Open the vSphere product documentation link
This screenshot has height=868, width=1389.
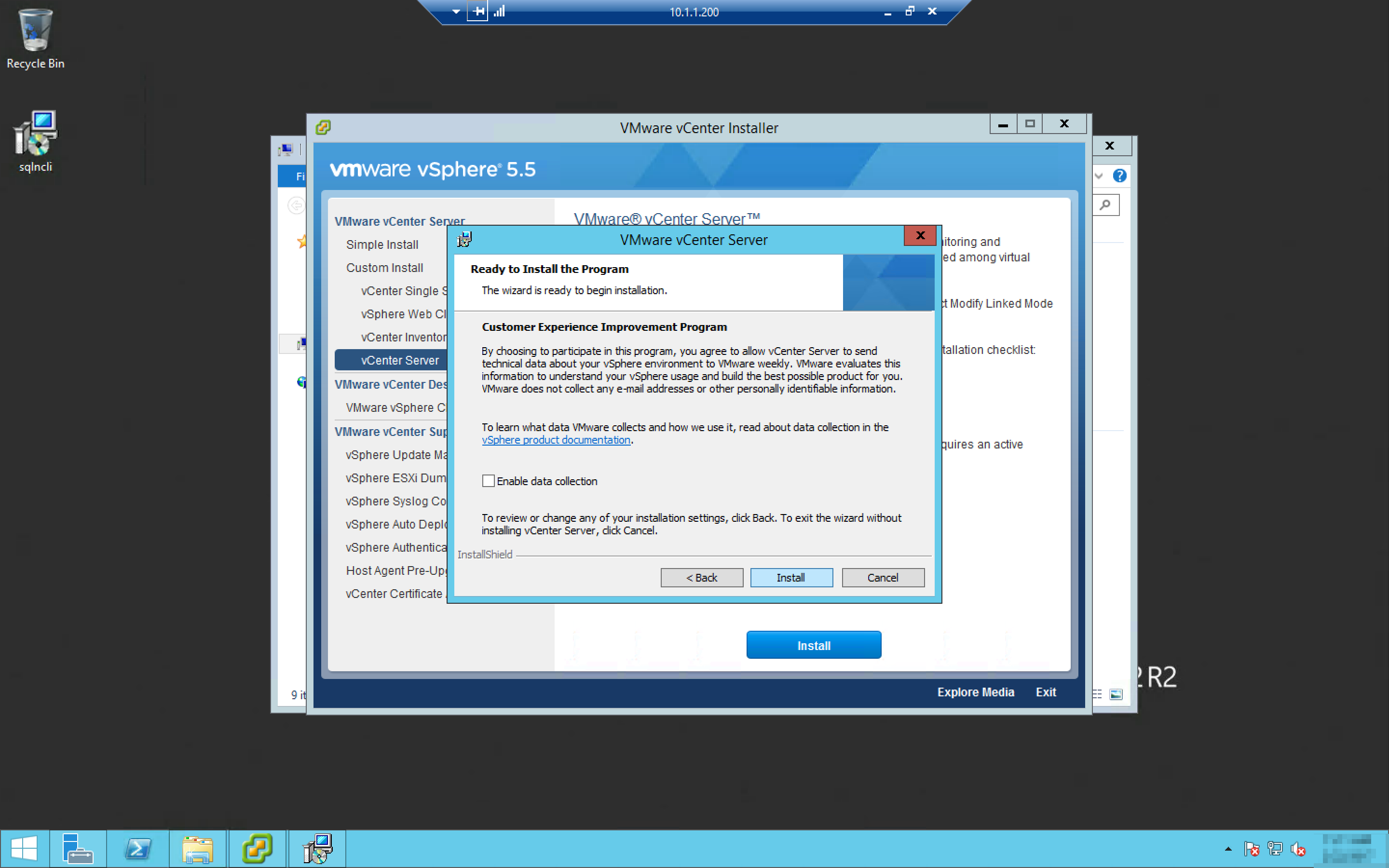pos(556,440)
